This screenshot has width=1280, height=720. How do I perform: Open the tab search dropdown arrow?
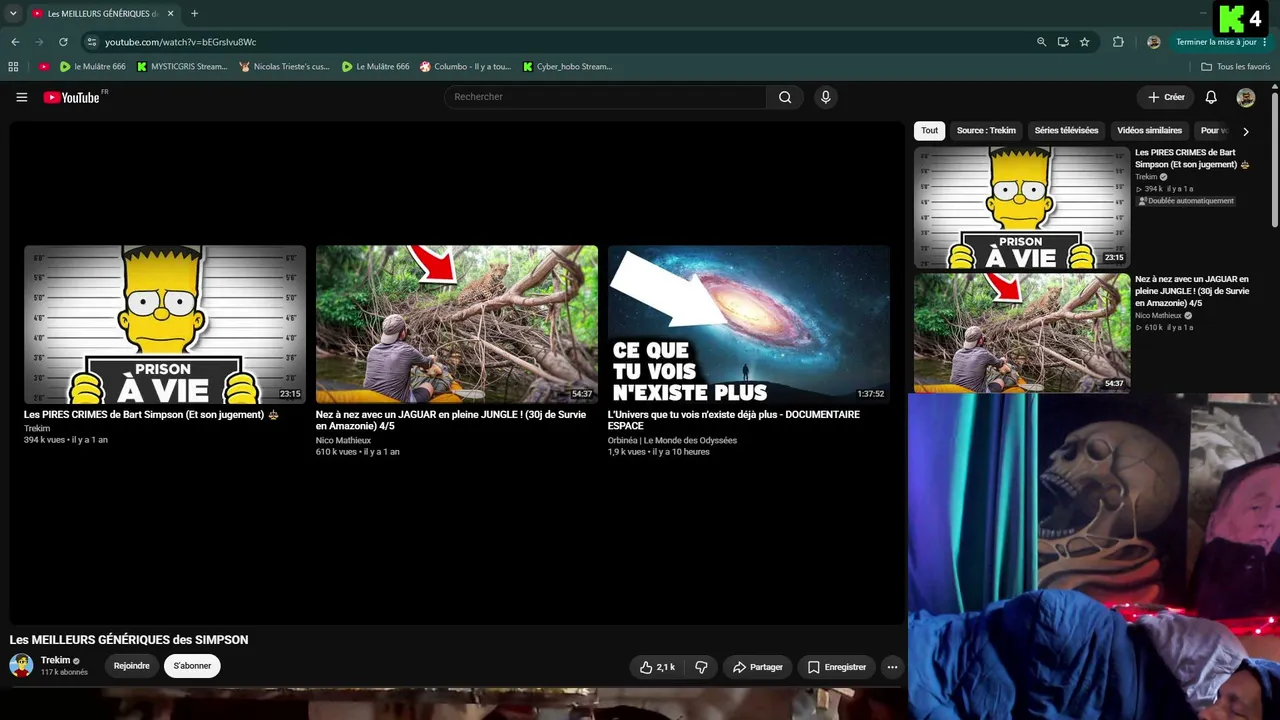coord(13,14)
